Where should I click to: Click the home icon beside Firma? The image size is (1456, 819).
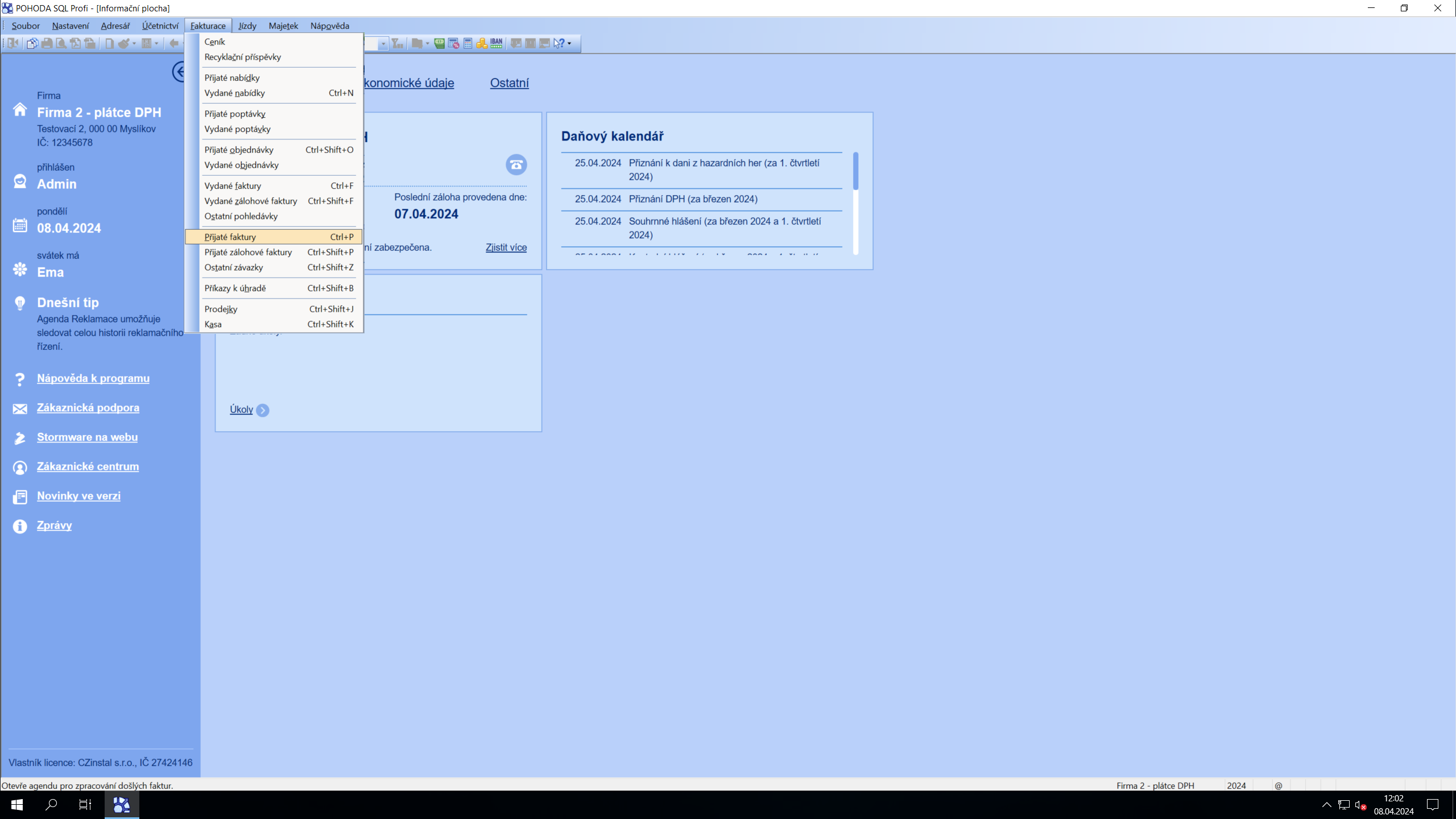coord(20,109)
